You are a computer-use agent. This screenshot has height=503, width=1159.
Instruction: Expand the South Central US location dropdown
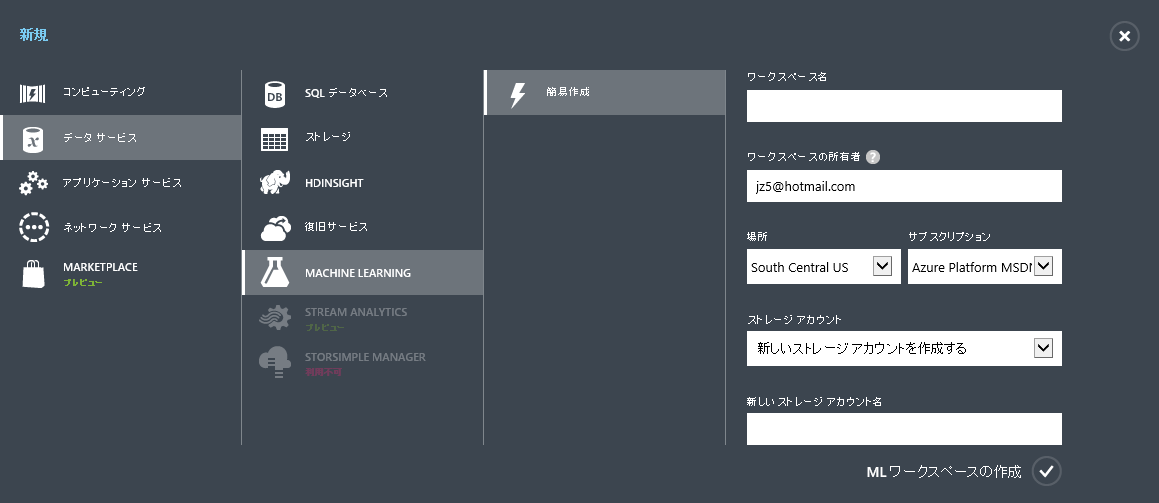coord(881,267)
